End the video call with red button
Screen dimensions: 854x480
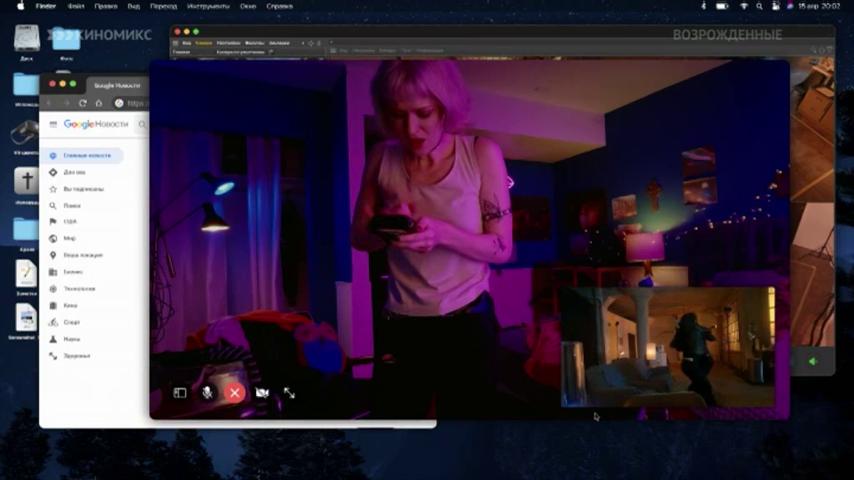(235, 393)
